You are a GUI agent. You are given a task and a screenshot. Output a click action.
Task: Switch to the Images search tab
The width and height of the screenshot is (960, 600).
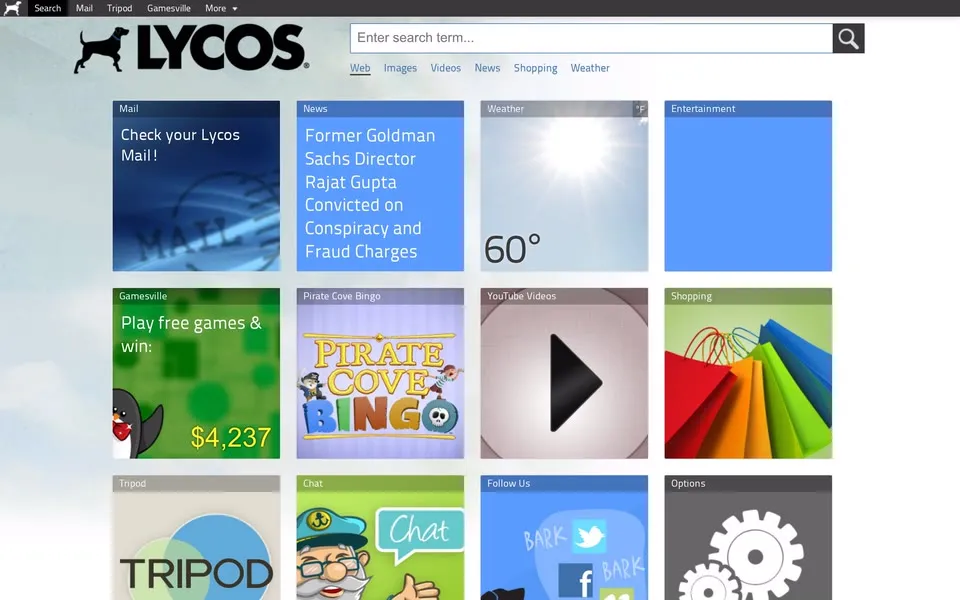click(400, 68)
